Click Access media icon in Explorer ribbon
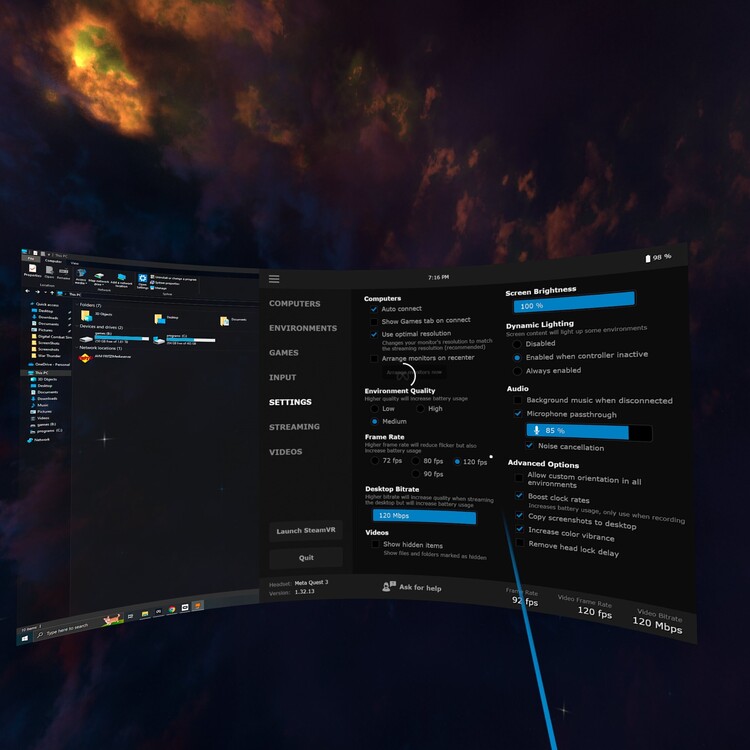This screenshot has height=750, width=750. [x=81, y=273]
